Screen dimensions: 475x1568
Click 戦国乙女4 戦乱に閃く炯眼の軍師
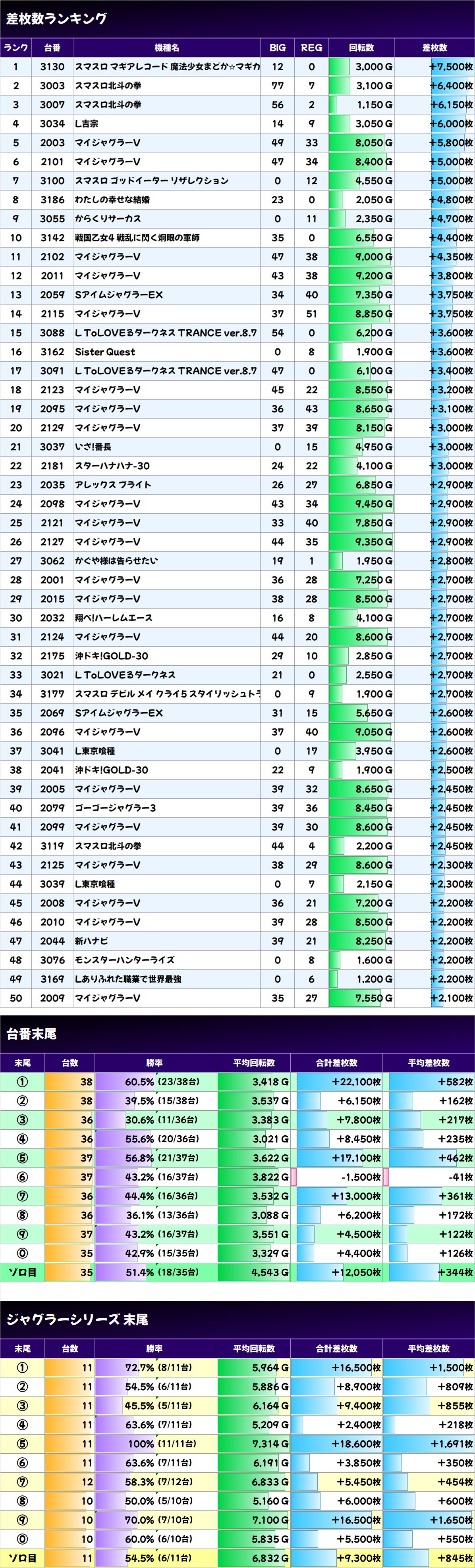[x=137, y=237]
